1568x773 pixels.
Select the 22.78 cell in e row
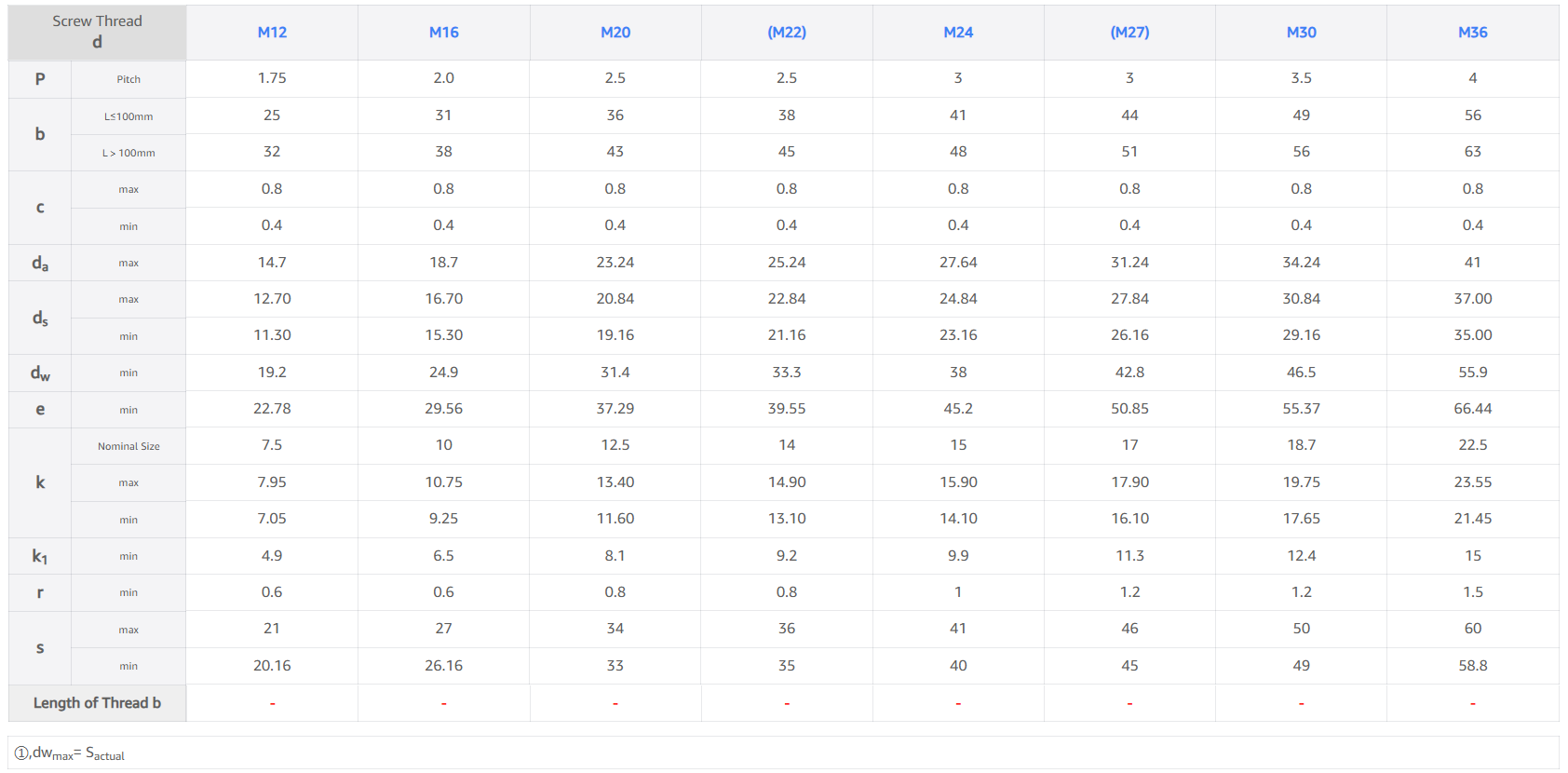(272, 409)
